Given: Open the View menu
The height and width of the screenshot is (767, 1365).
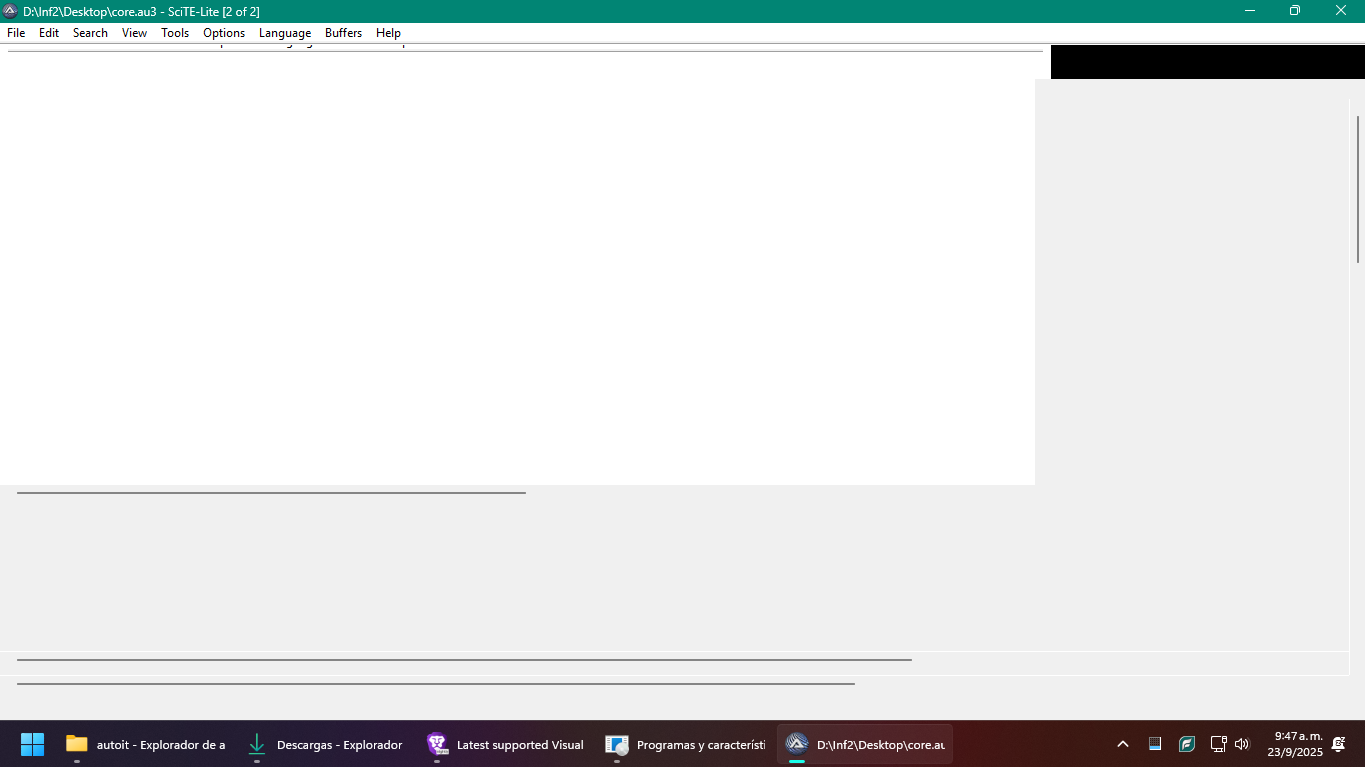Looking at the screenshot, I should tap(134, 33).
